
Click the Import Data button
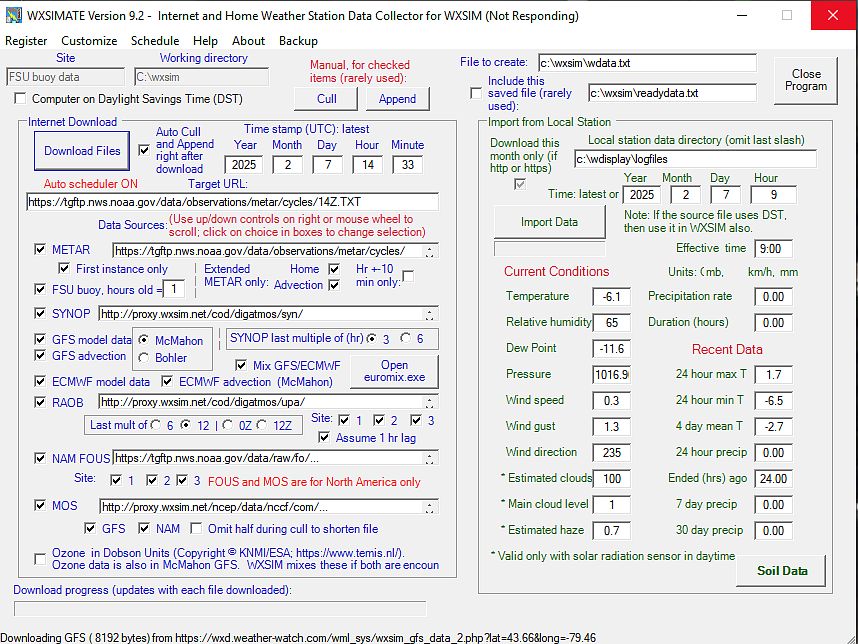tap(549, 222)
